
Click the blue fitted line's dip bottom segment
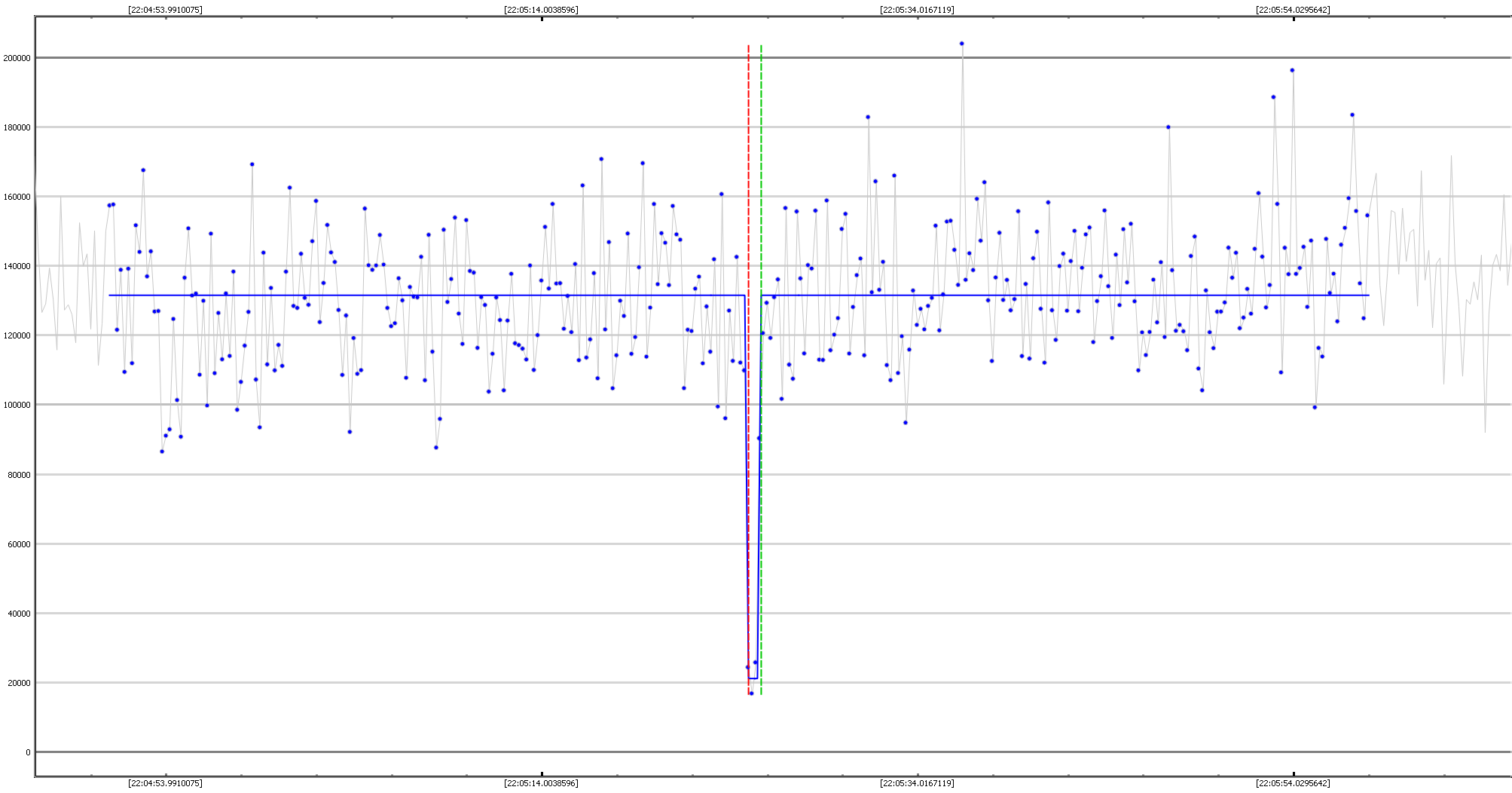753,678
